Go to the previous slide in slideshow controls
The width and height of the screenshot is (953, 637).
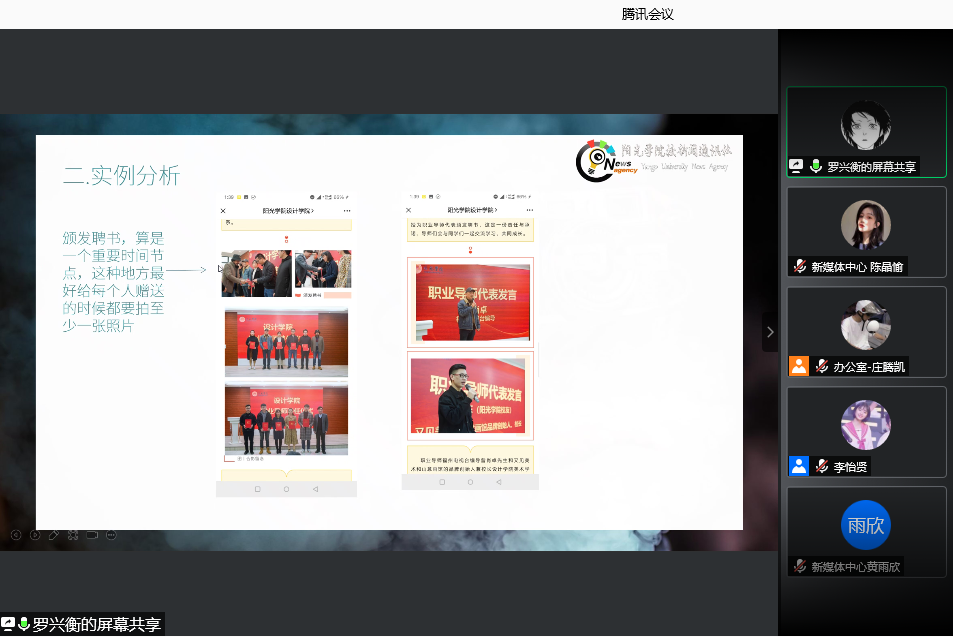pyautogui.click(x=16, y=535)
